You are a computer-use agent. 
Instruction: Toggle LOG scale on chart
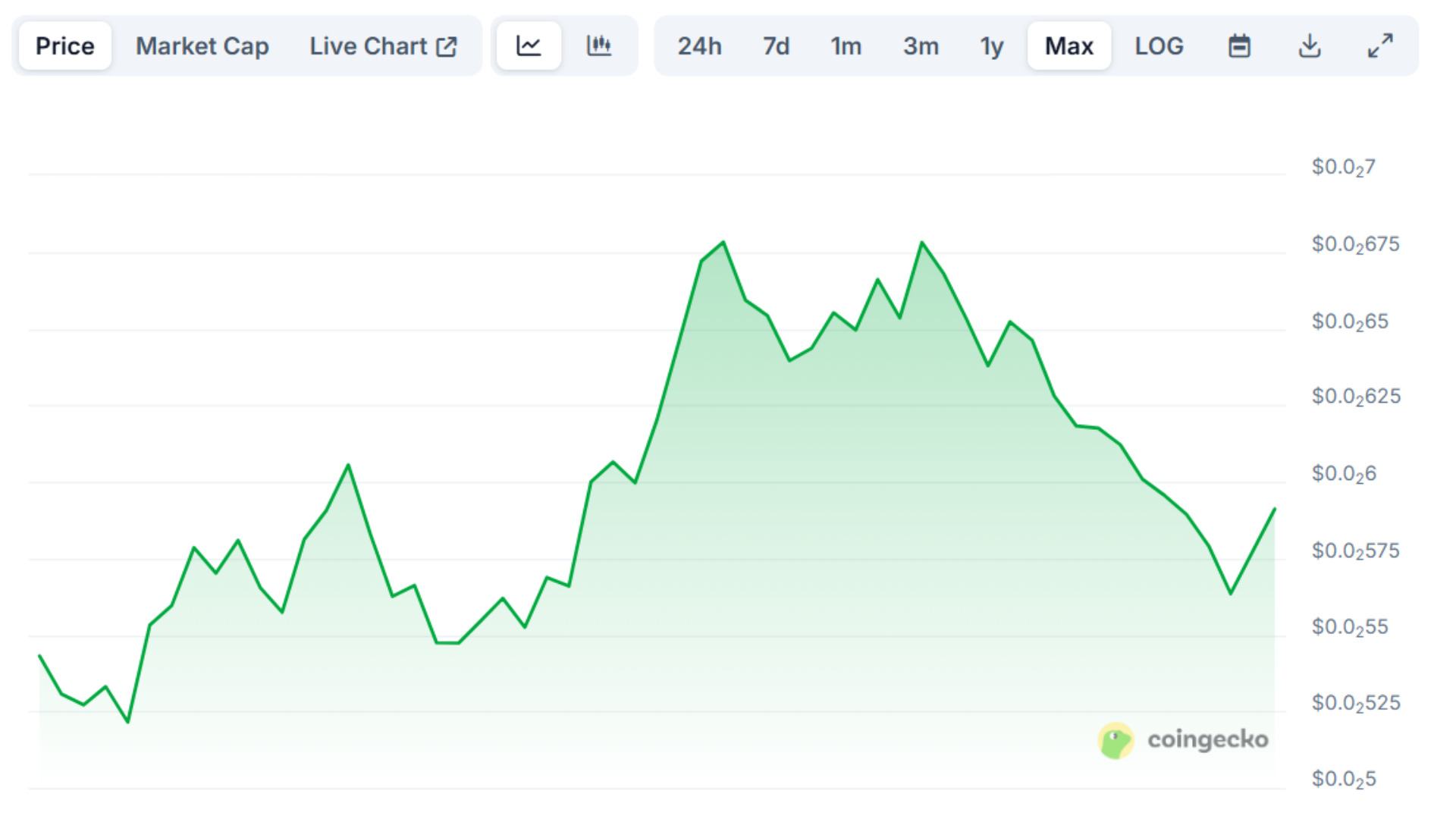[x=1159, y=46]
